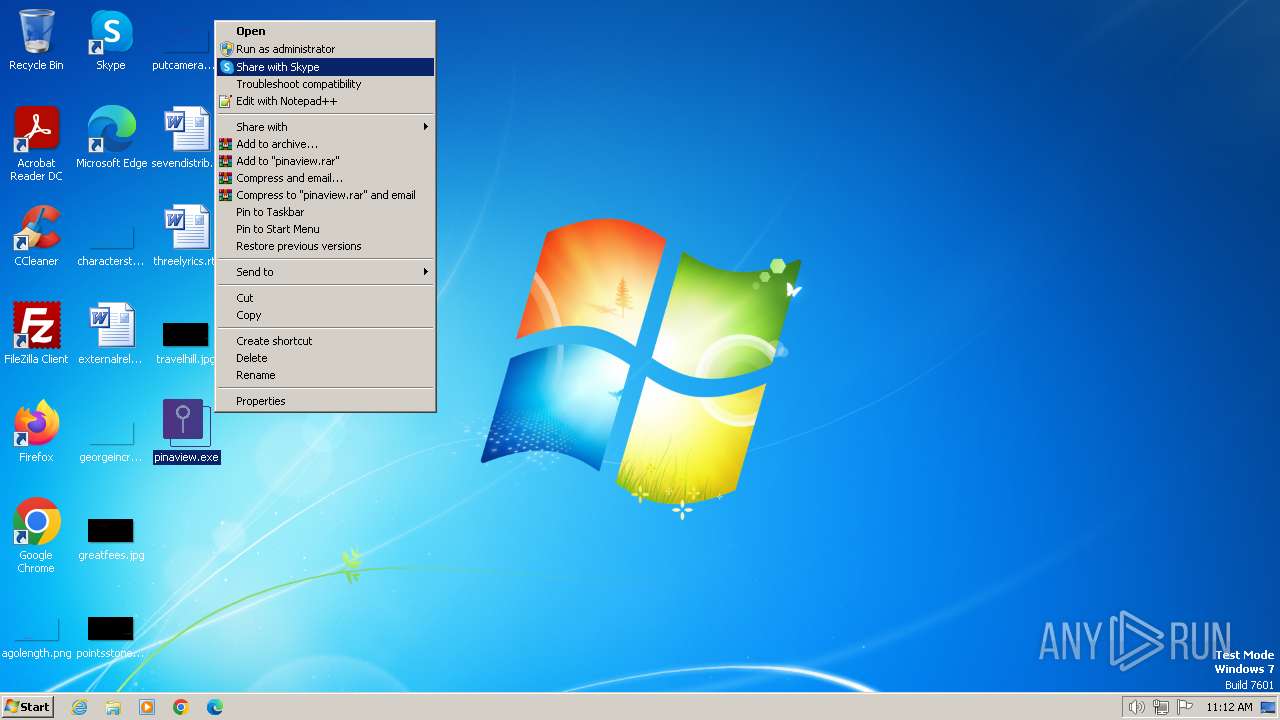The image size is (1280, 720).
Task: Select the pinaview.exe file icon
Action: point(186,432)
